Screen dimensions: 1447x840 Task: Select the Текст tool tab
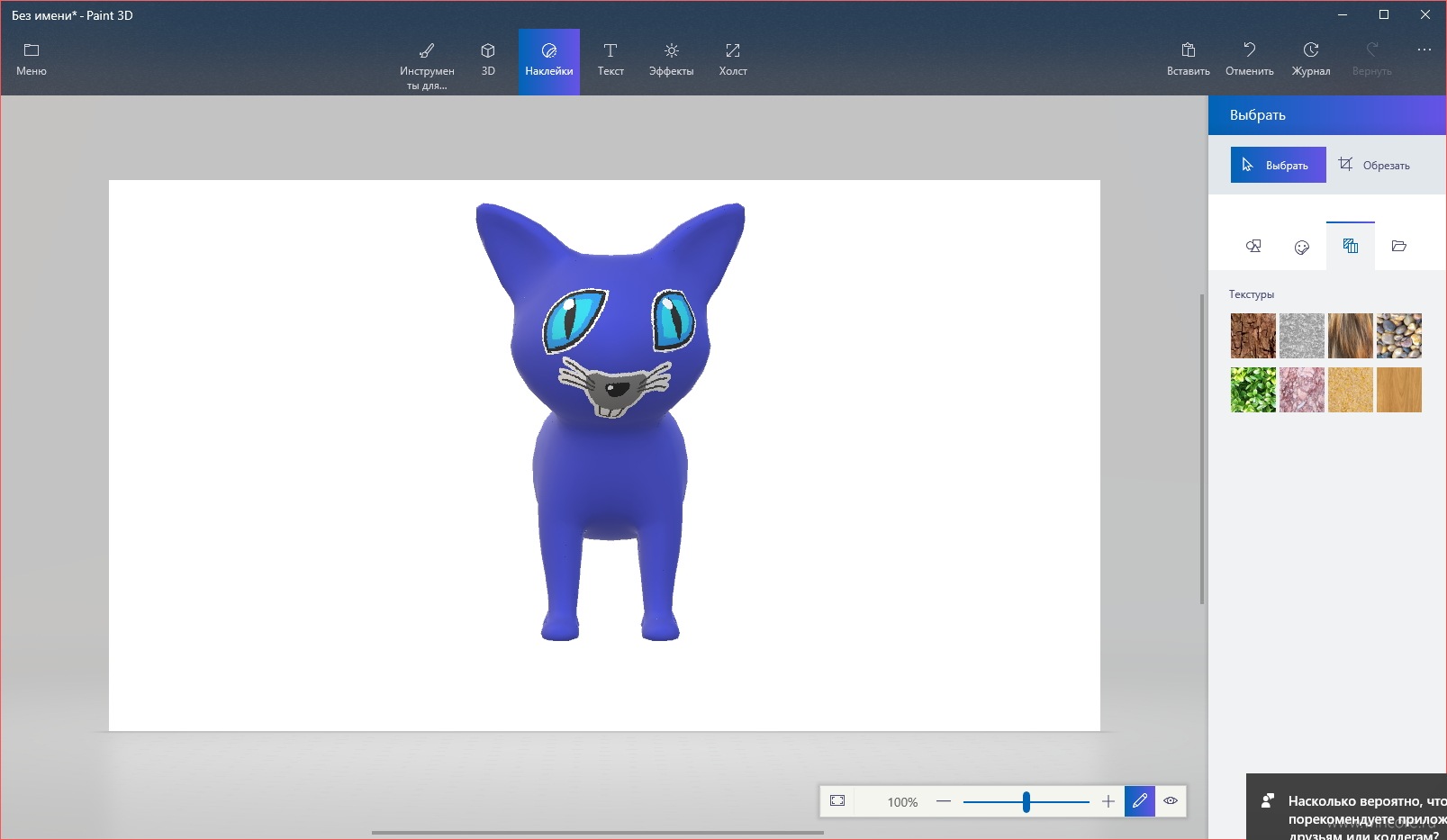pos(610,60)
